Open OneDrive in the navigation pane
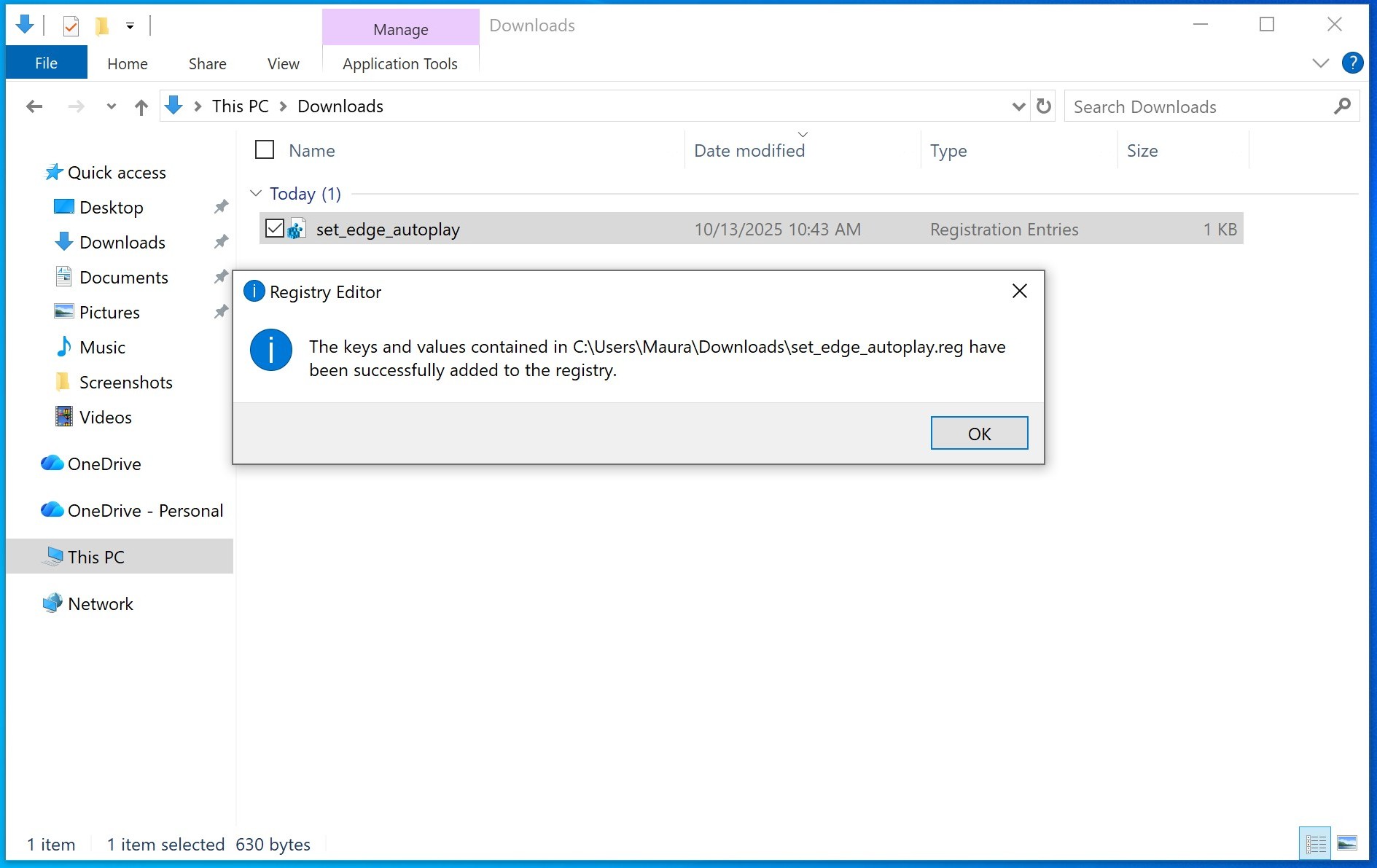 (104, 464)
